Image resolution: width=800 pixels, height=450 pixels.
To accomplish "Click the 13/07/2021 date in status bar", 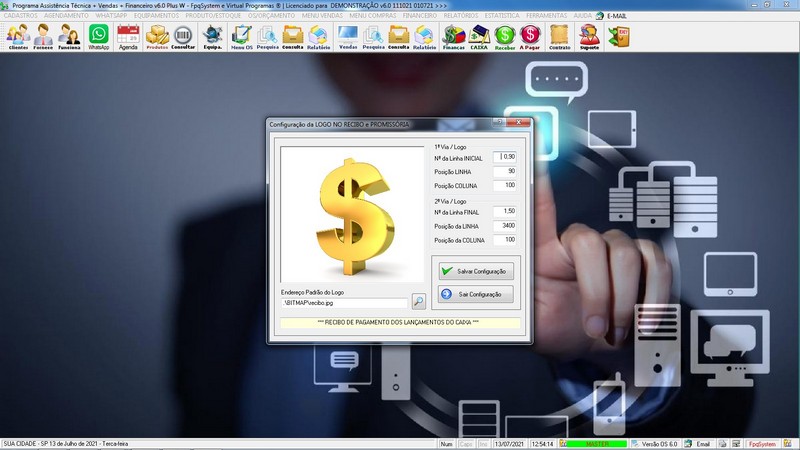I will click(510, 444).
